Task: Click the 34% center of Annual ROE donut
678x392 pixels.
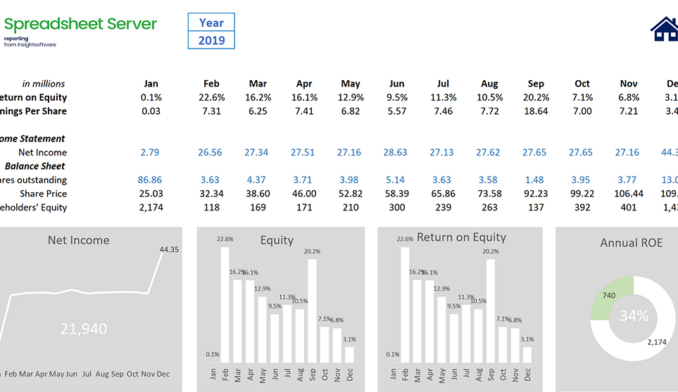Action: pos(634,316)
